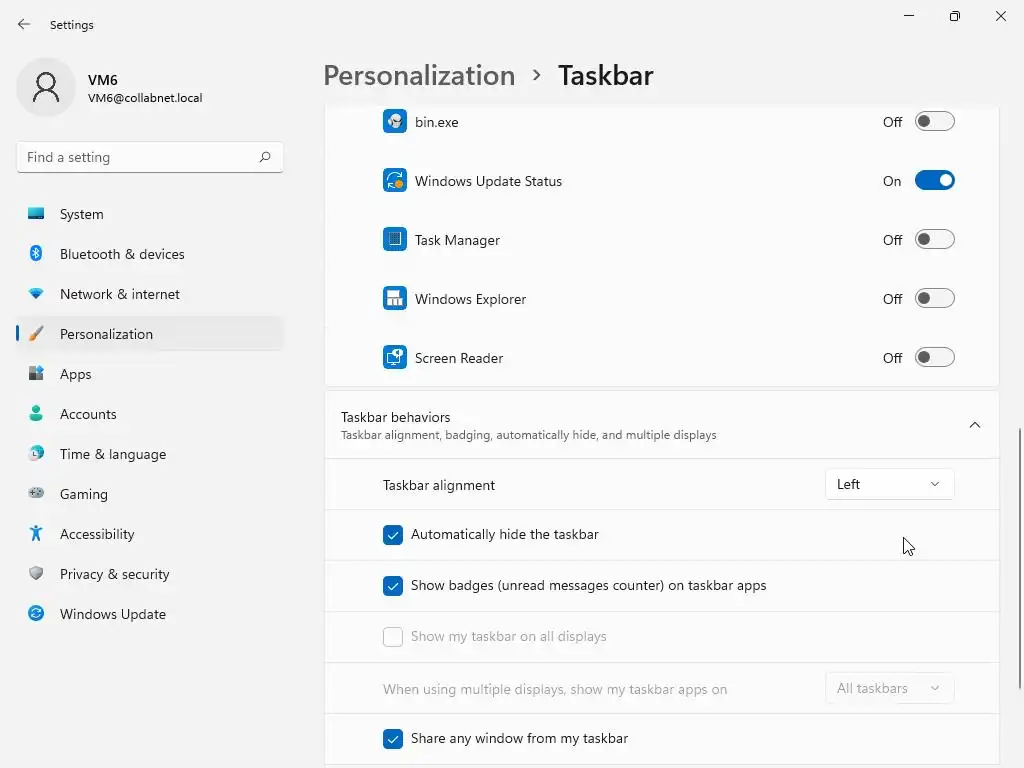Click the Screen Reader app icon
1024x768 pixels.
point(394,357)
